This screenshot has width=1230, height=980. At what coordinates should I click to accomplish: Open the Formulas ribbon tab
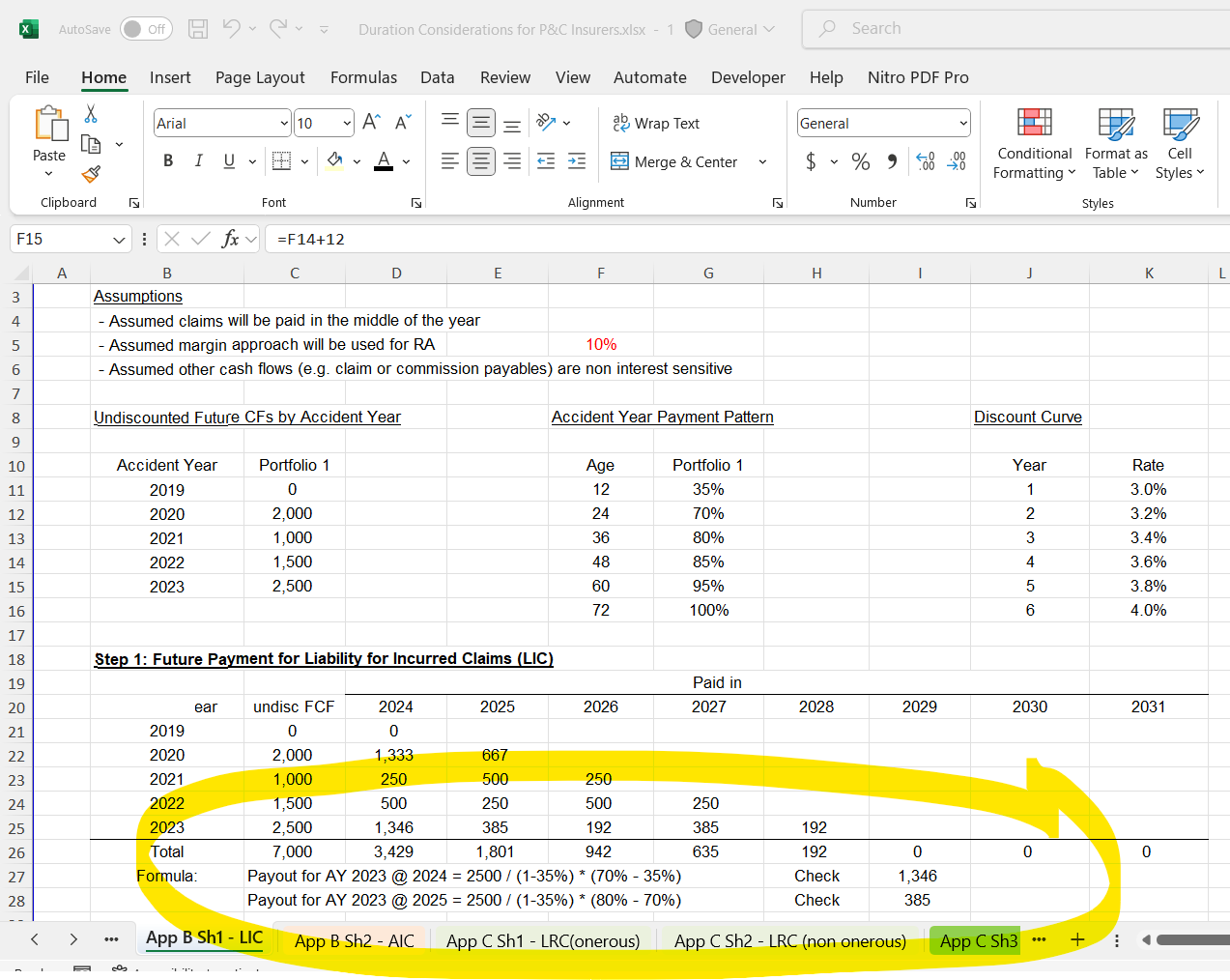pos(363,77)
